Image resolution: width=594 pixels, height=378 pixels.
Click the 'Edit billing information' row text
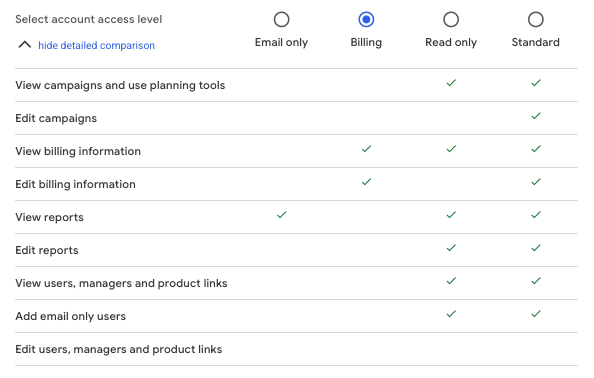pyautogui.click(x=75, y=184)
